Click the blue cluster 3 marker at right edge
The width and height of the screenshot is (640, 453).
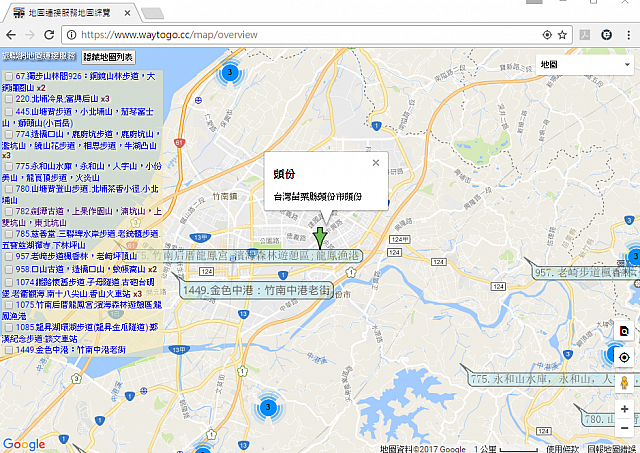point(634,257)
